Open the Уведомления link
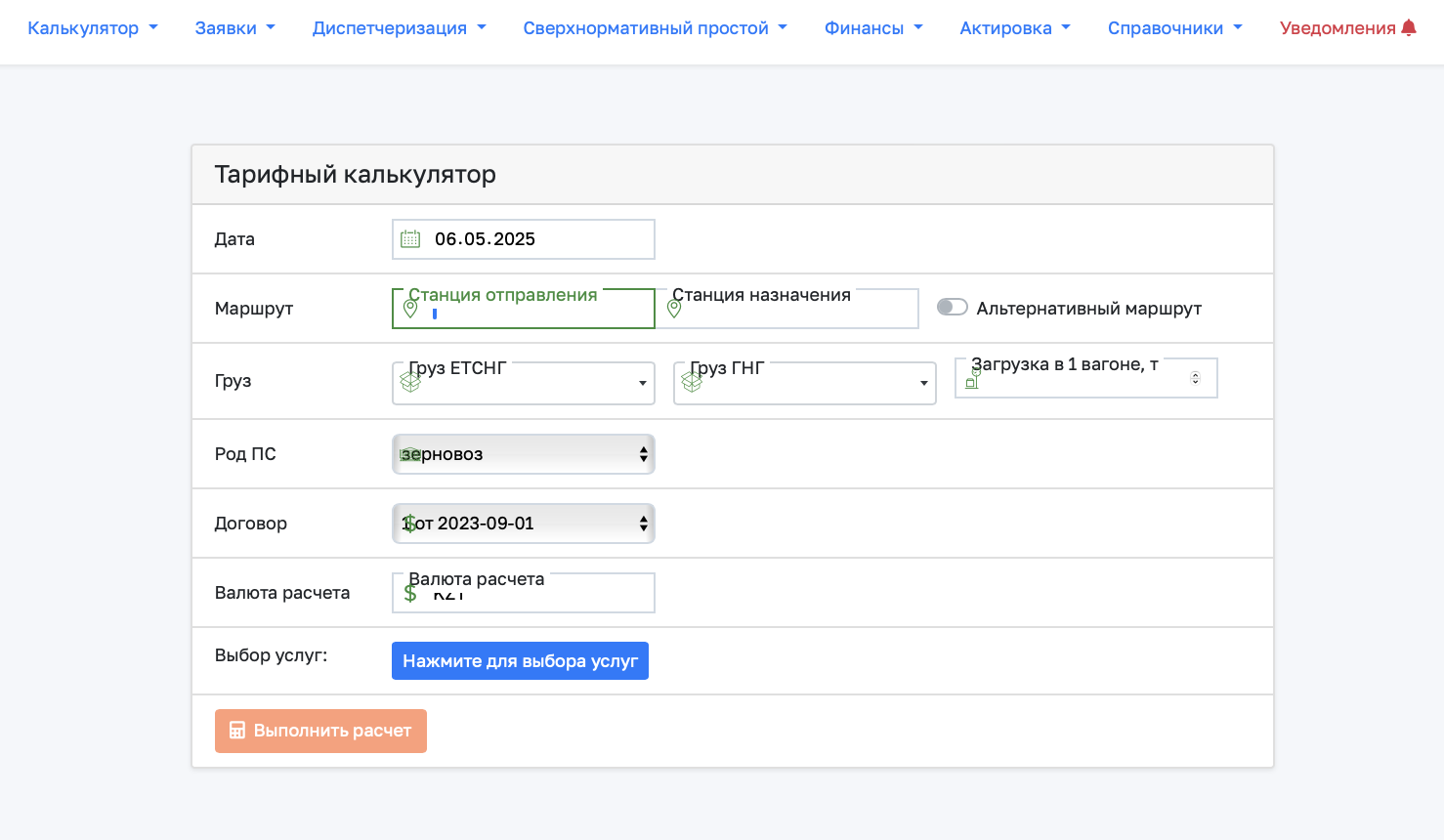Screen dimensions: 1444x840 click(x=1348, y=28)
